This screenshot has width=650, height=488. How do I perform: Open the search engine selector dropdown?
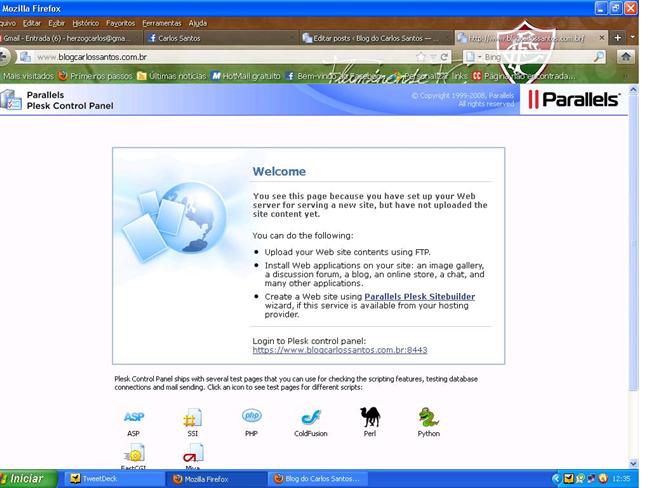(x=474, y=57)
